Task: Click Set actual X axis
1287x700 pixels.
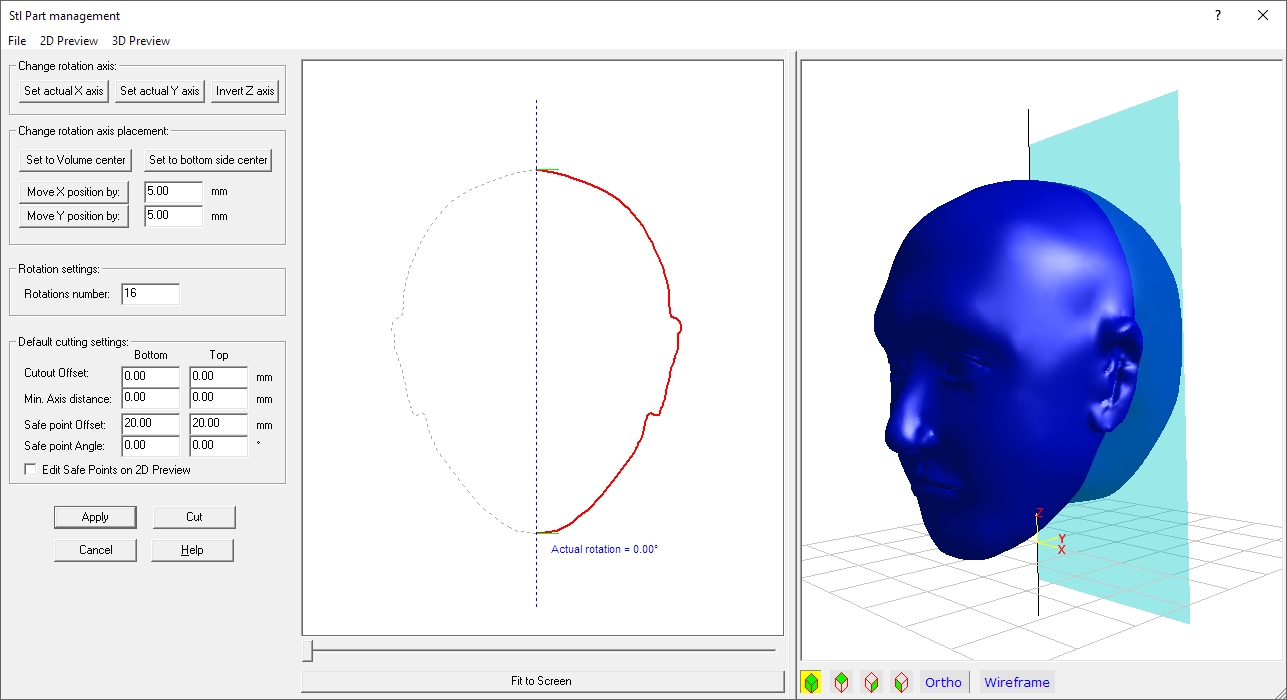Action: [62, 90]
